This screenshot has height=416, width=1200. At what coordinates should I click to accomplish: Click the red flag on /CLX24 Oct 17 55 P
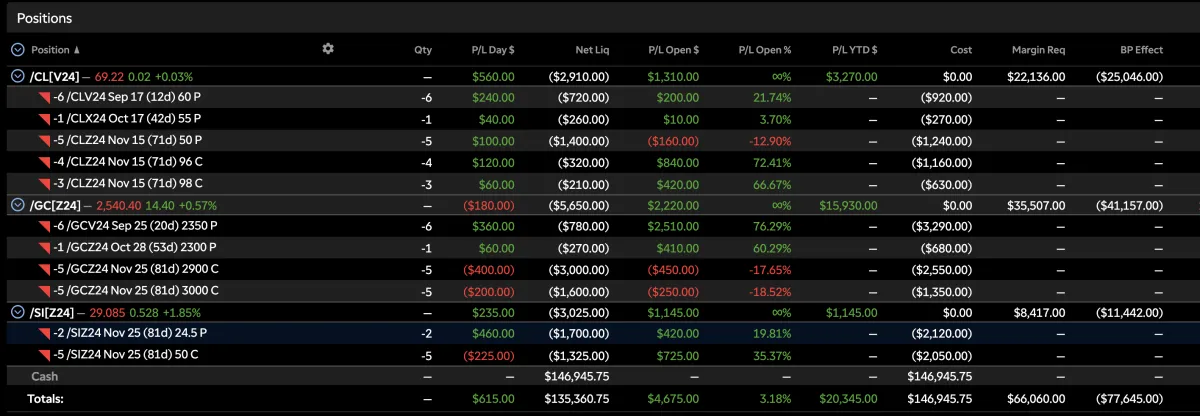click(x=44, y=119)
